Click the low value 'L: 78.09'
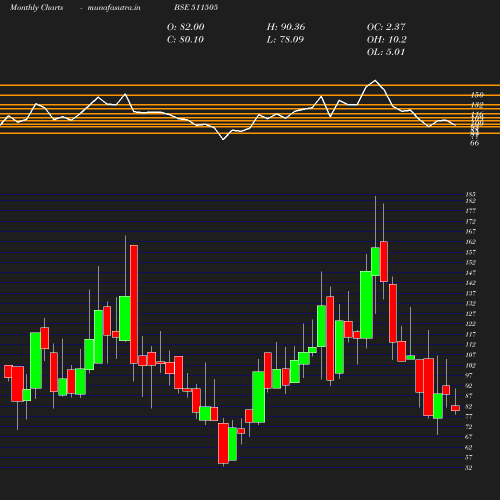 pos(285,39)
